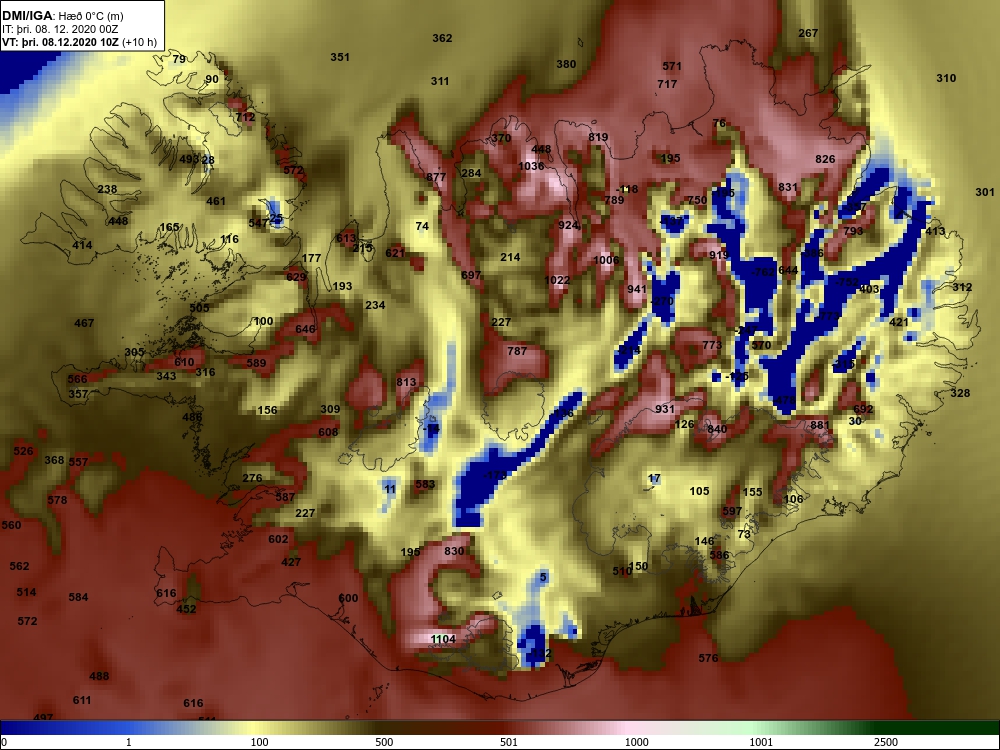
Task: Click the map value '813'
Action: point(406,383)
